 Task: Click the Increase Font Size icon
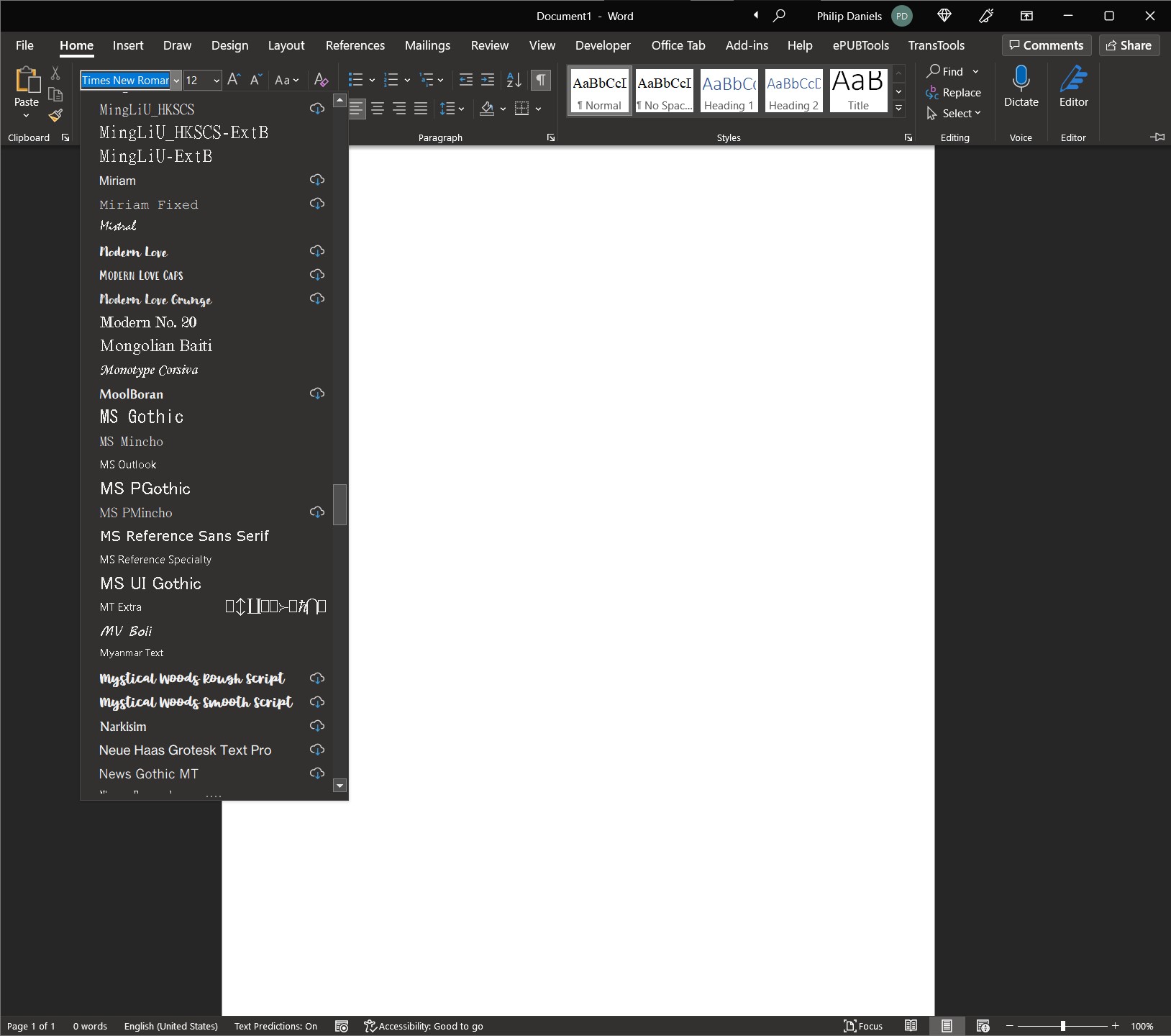point(234,80)
